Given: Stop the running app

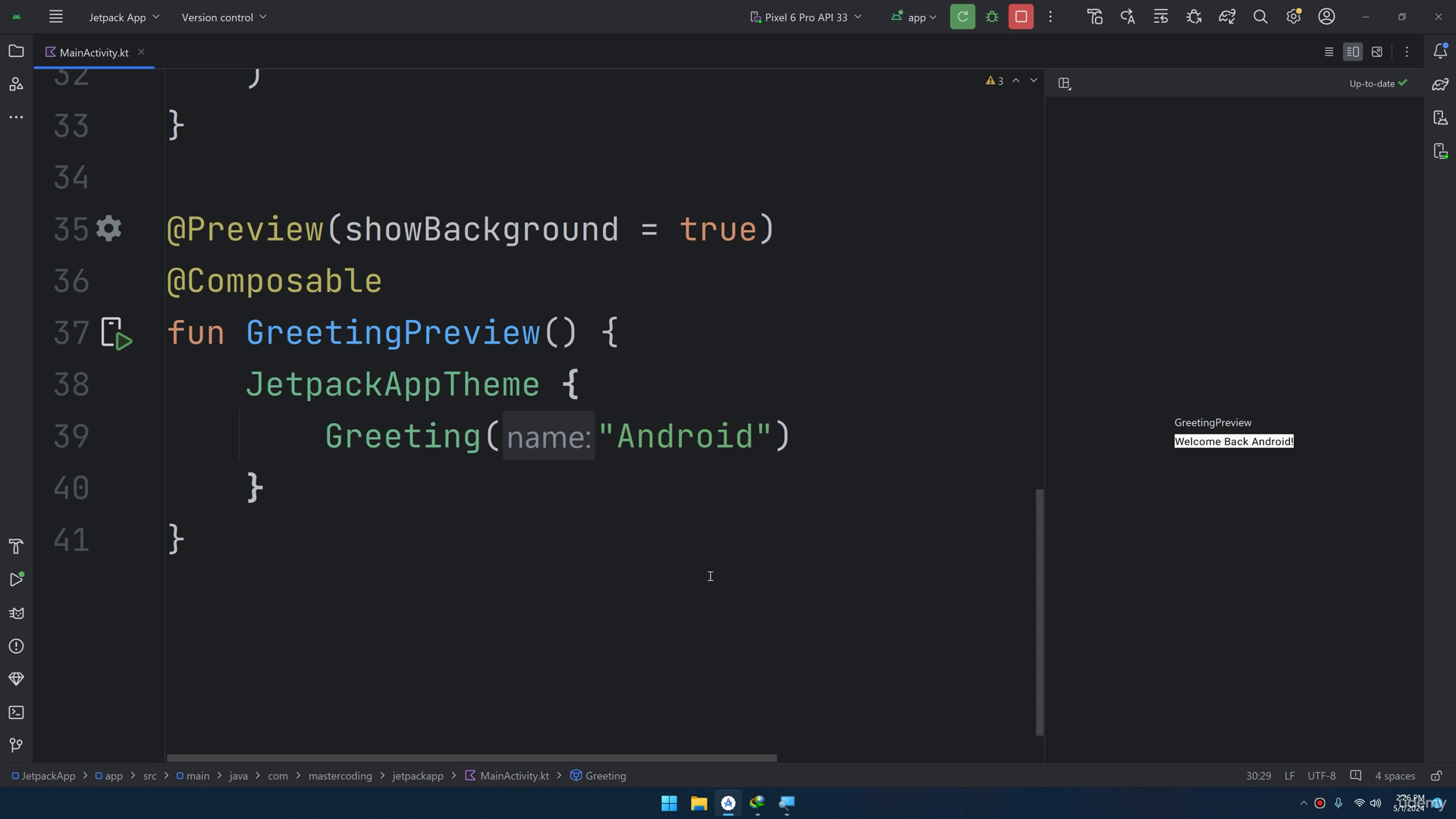Looking at the screenshot, I should [1021, 17].
